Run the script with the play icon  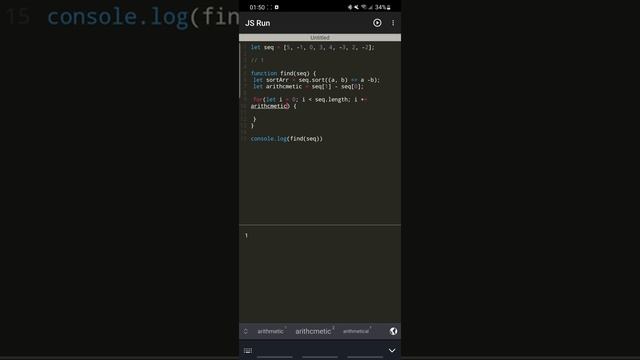tap(377, 23)
